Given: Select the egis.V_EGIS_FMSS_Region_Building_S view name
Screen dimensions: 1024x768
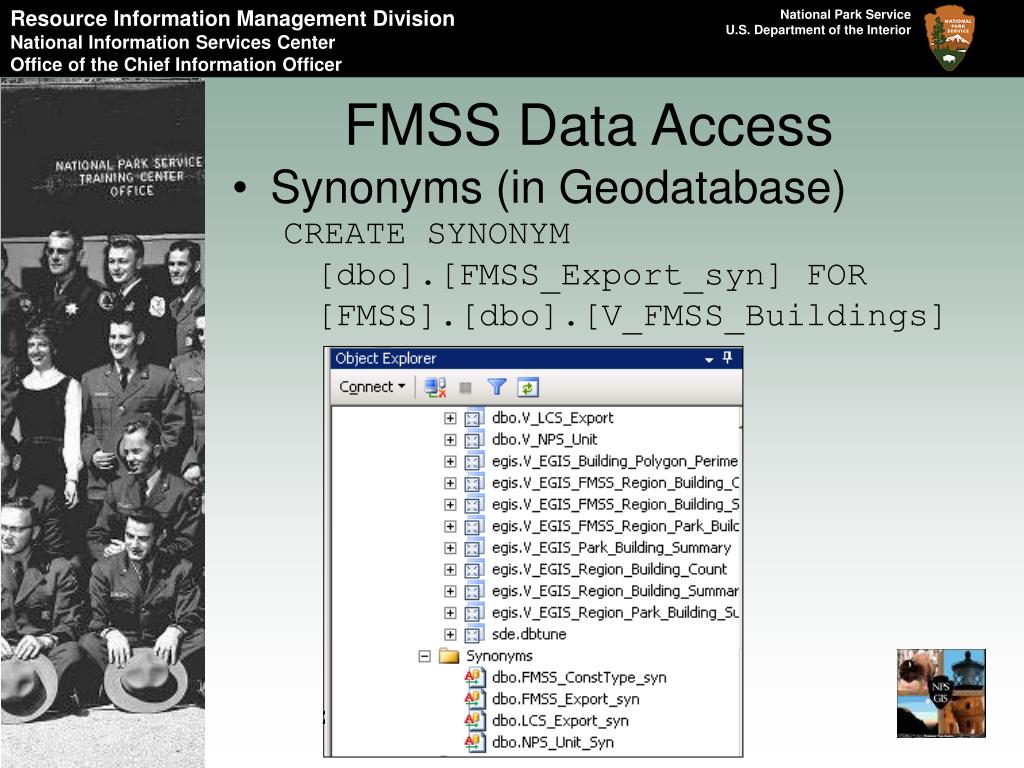Looking at the screenshot, I should 615,505.
